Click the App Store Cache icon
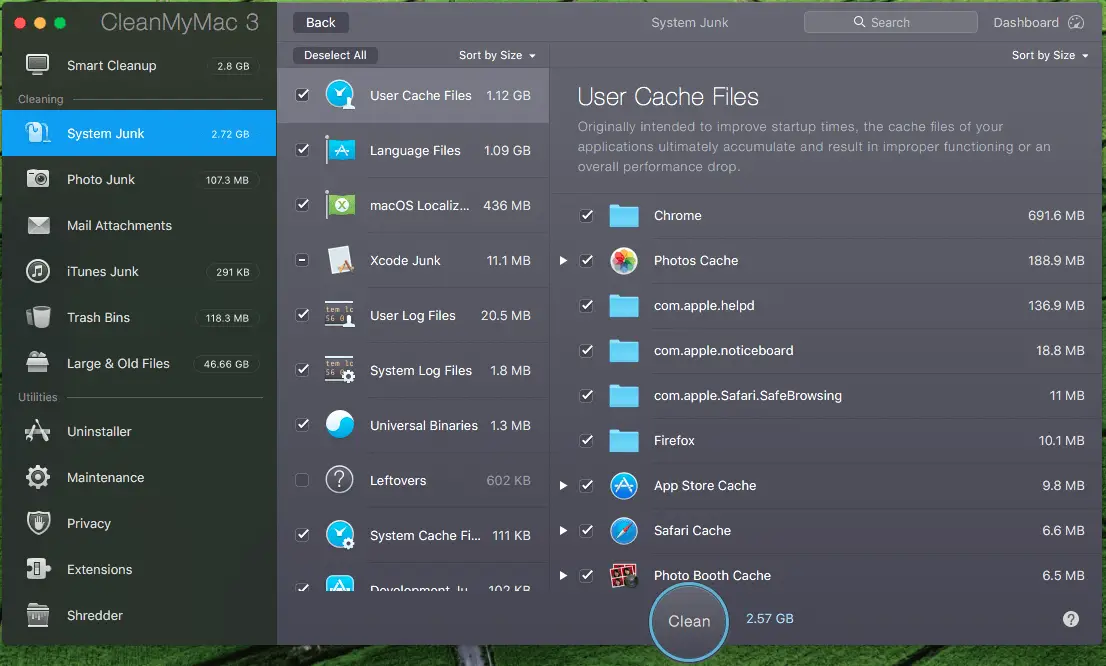 [624, 485]
